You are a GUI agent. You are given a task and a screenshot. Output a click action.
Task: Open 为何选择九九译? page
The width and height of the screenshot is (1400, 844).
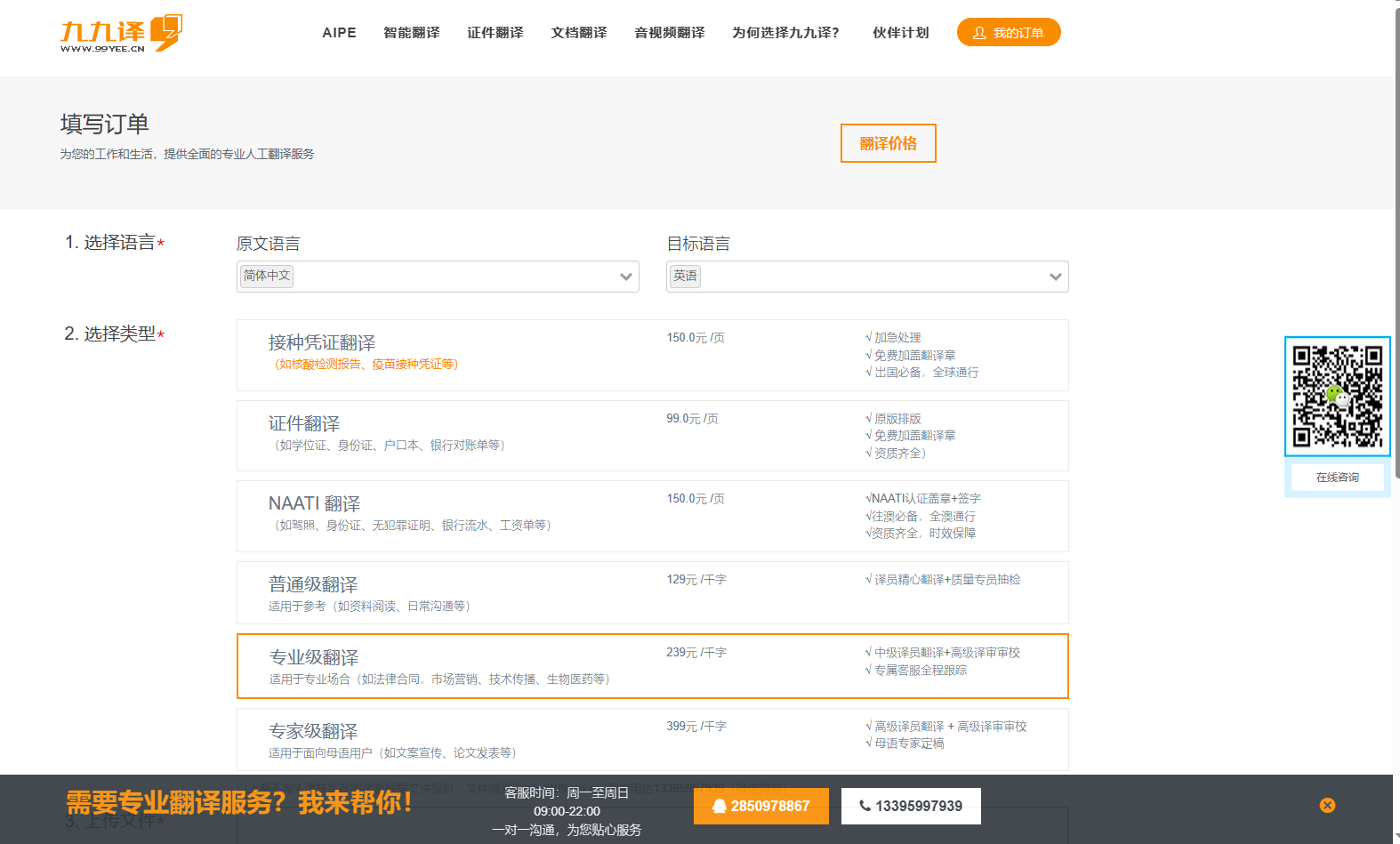point(785,33)
